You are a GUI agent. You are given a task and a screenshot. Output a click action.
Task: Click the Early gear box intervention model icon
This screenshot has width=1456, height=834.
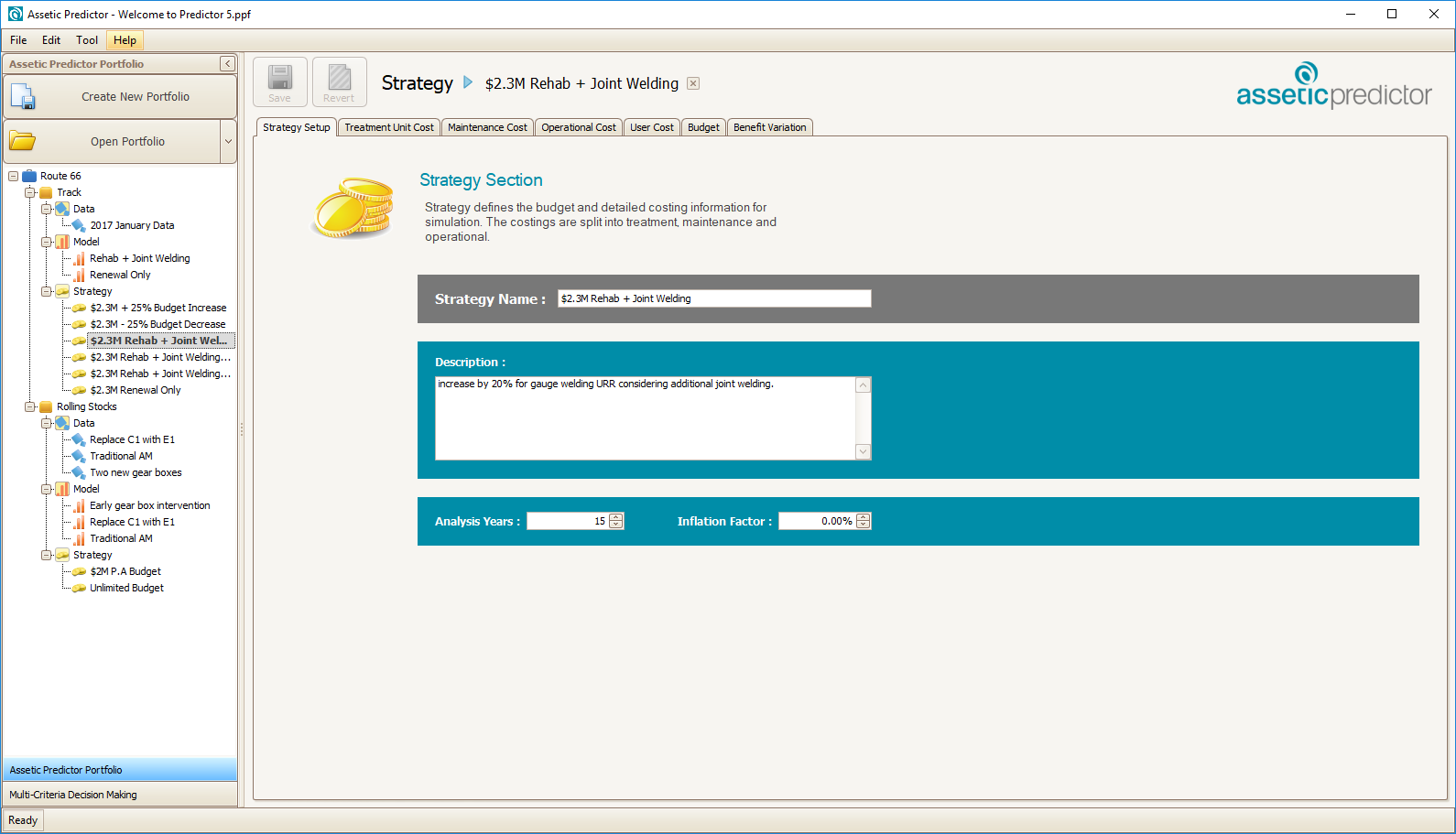pyautogui.click(x=79, y=505)
